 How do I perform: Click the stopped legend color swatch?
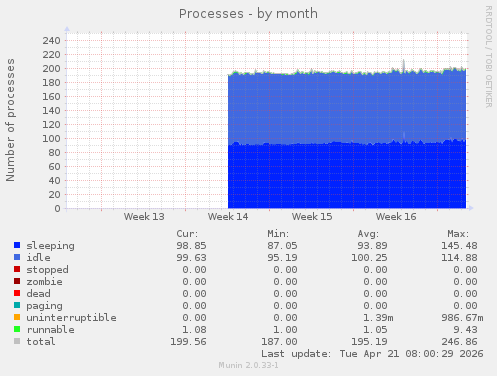(17, 269)
